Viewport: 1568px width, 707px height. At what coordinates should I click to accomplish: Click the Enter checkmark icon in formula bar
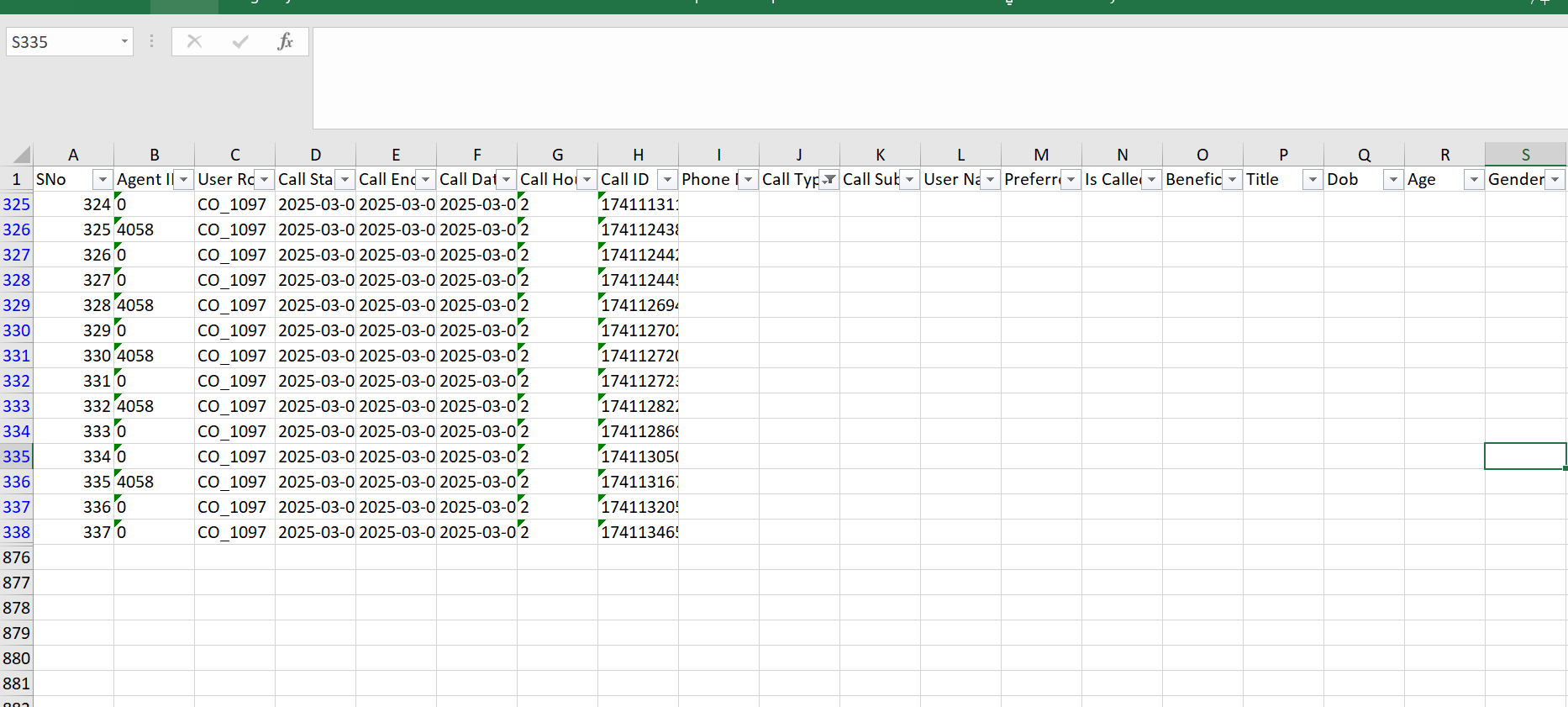240,41
